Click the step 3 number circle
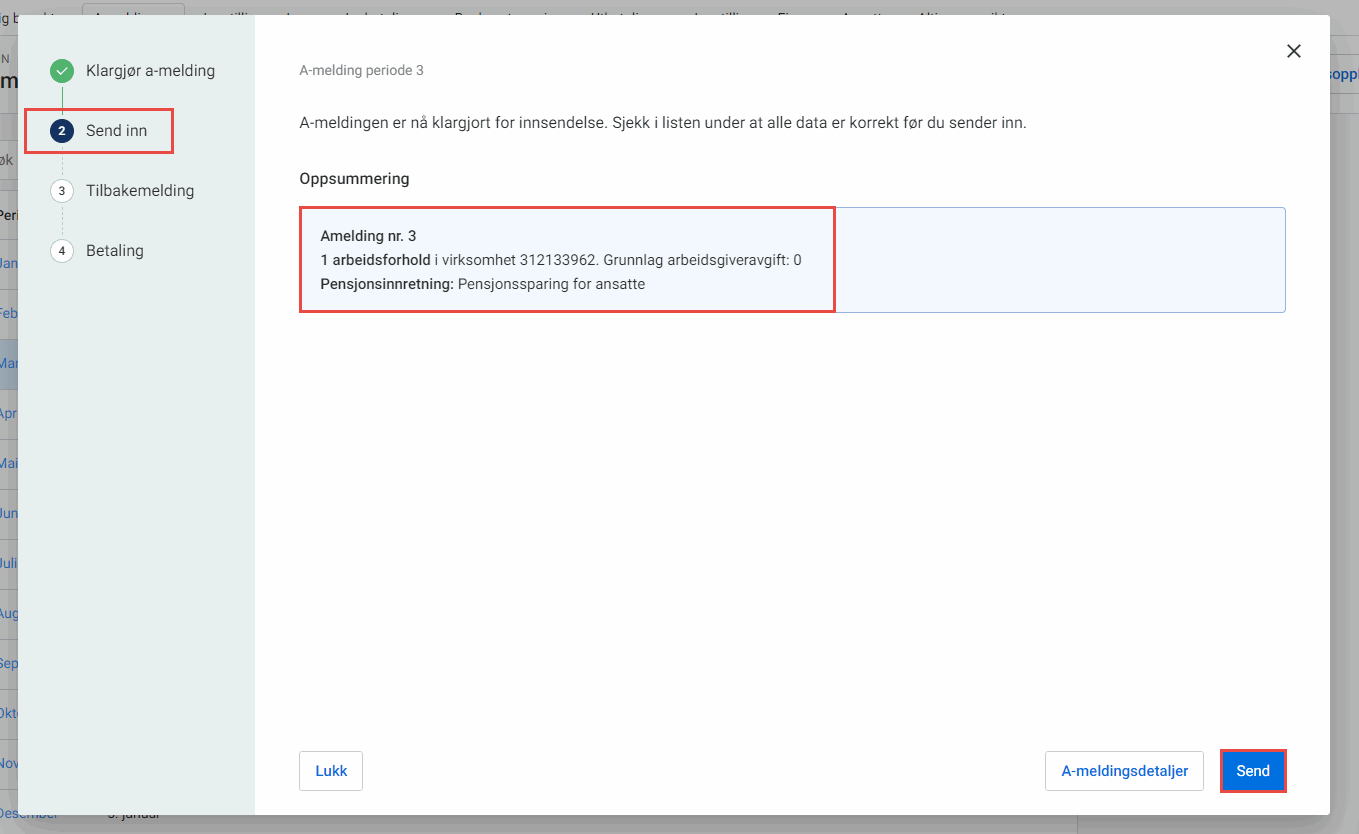Image resolution: width=1359 pixels, height=834 pixels. click(62, 191)
